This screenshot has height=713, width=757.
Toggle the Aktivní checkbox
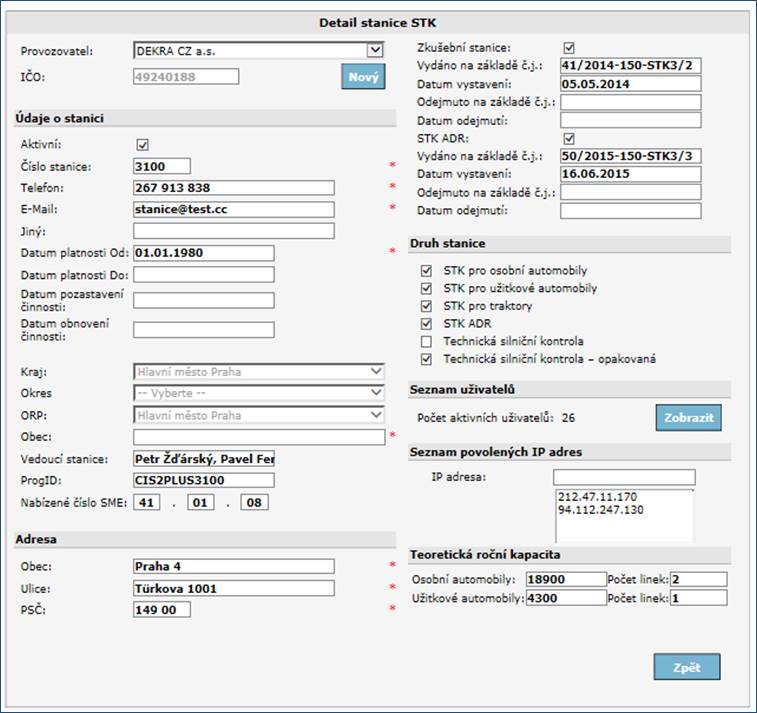pyautogui.click(x=142, y=145)
